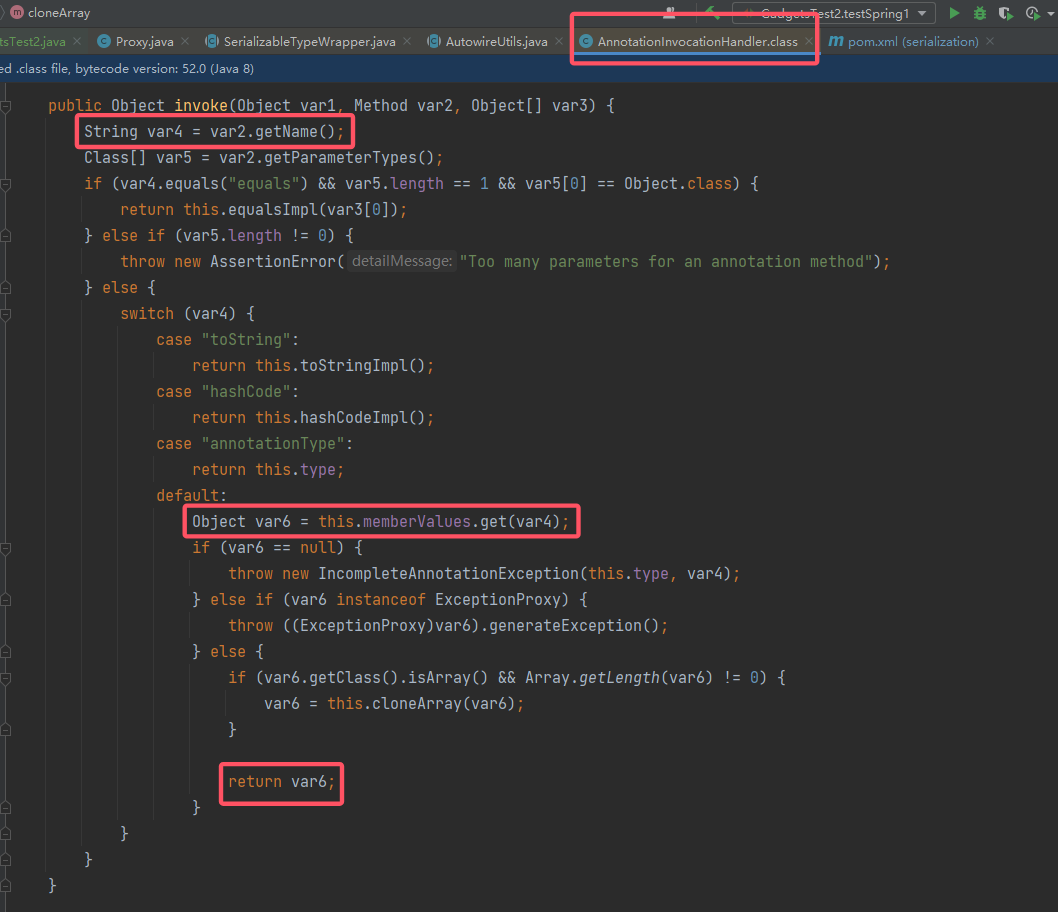Click the "Too many parameters" string literal
The width and height of the screenshot is (1058, 912).
coord(666,262)
